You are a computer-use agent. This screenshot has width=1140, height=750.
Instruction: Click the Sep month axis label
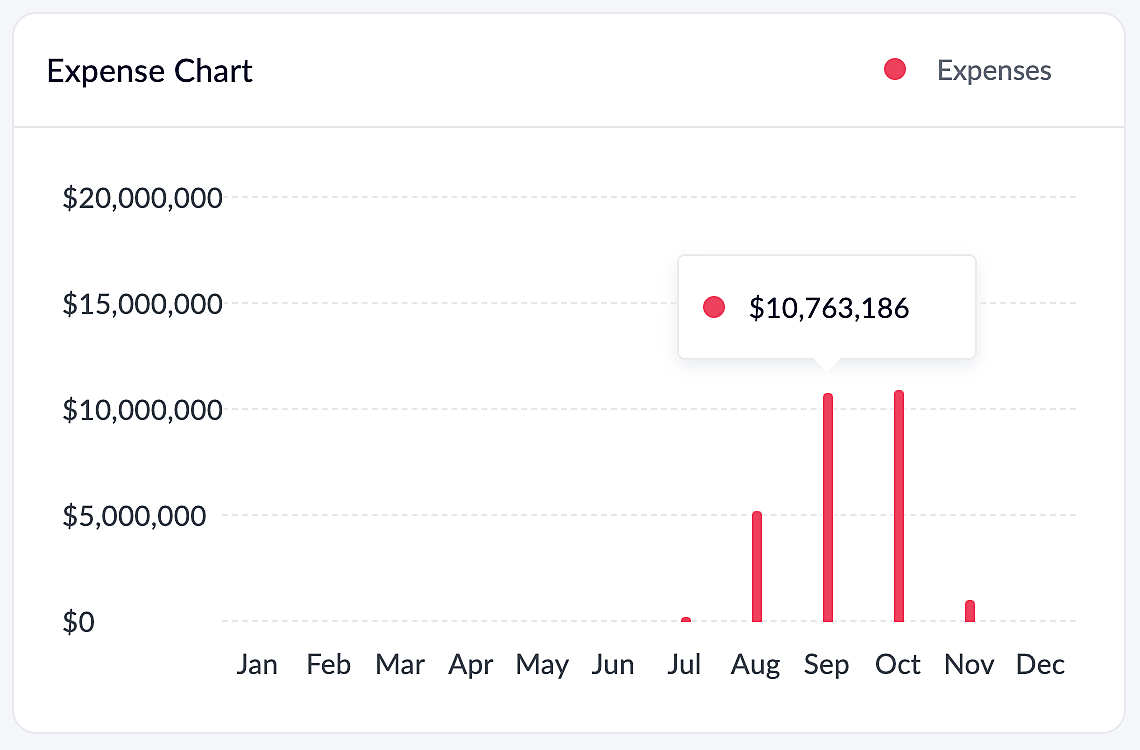point(827,665)
